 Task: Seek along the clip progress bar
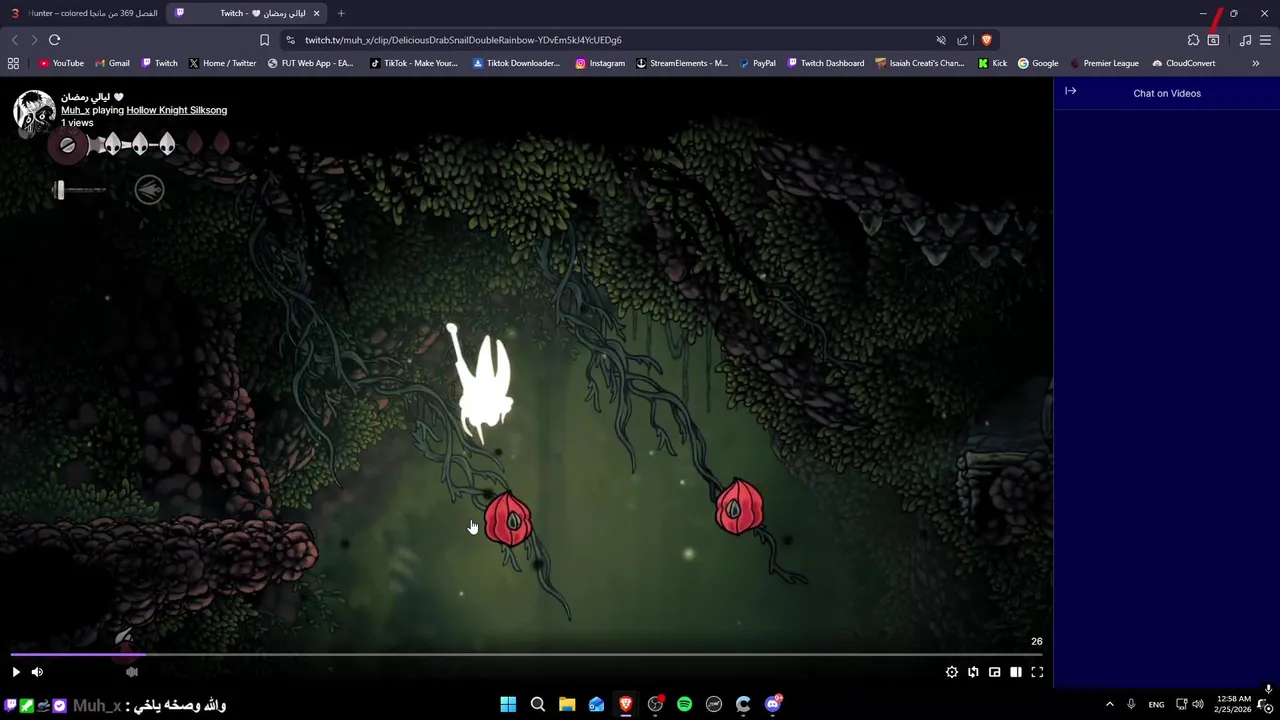tap(526, 655)
